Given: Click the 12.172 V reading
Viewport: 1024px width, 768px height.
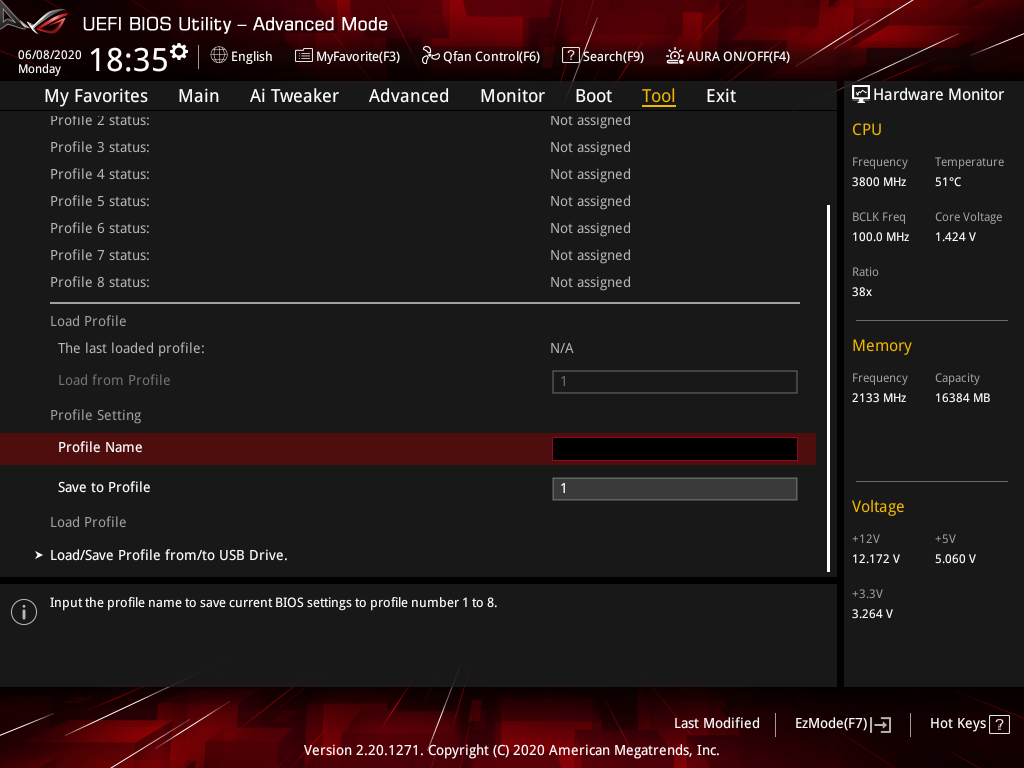Looking at the screenshot, I should pos(876,559).
